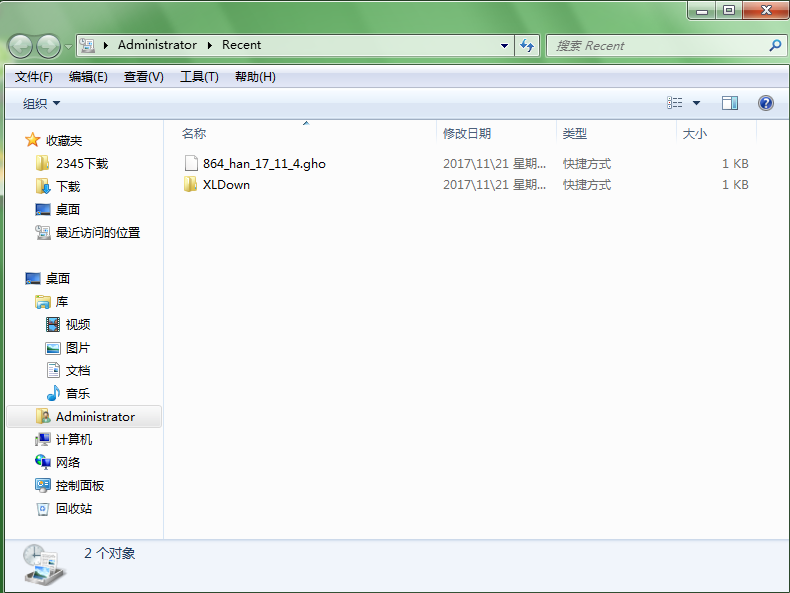This screenshot has height=593, width=790.
Task: Open 2345下载 in favorites
Action: point(81,163)
